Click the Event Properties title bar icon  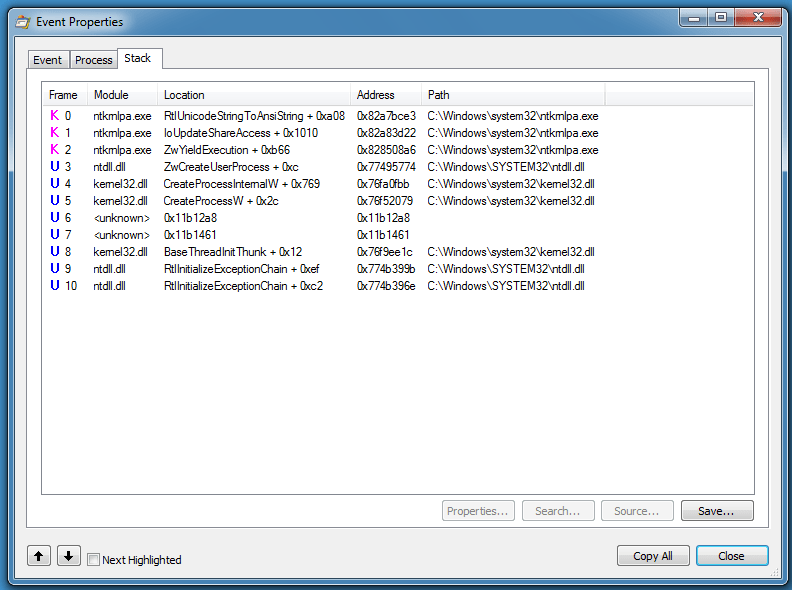(21, 21)
